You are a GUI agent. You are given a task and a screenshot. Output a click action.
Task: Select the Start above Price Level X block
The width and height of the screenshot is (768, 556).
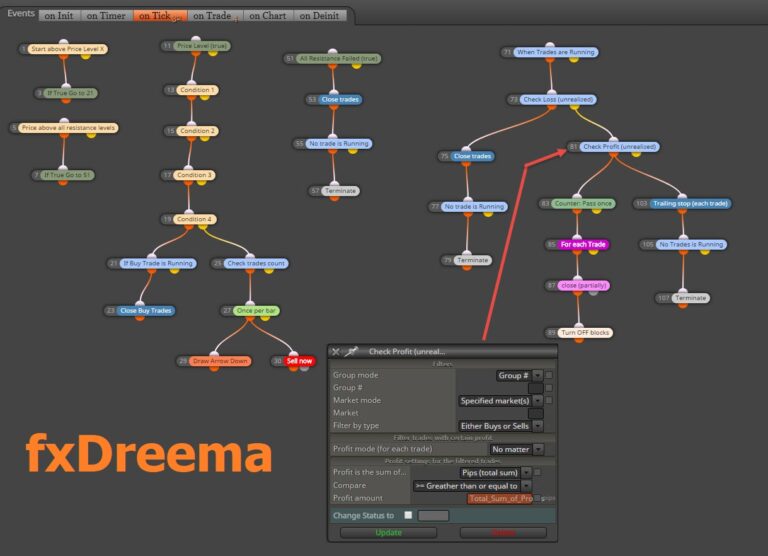click(67, 49)
